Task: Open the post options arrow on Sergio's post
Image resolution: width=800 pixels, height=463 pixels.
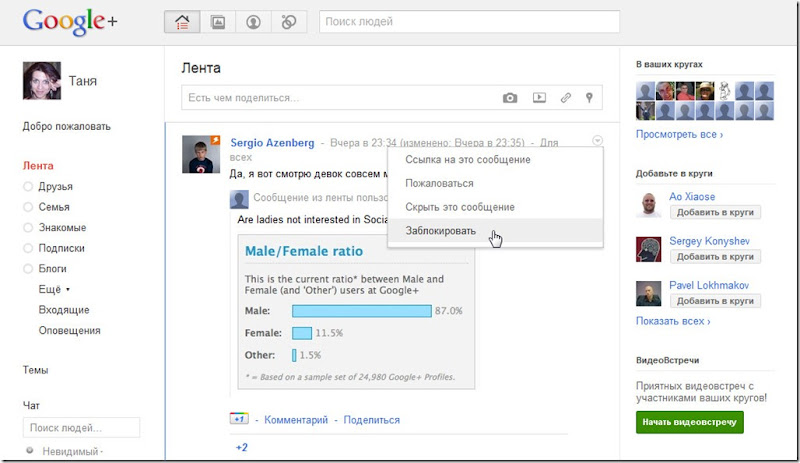Action: [x=597, y=140]
